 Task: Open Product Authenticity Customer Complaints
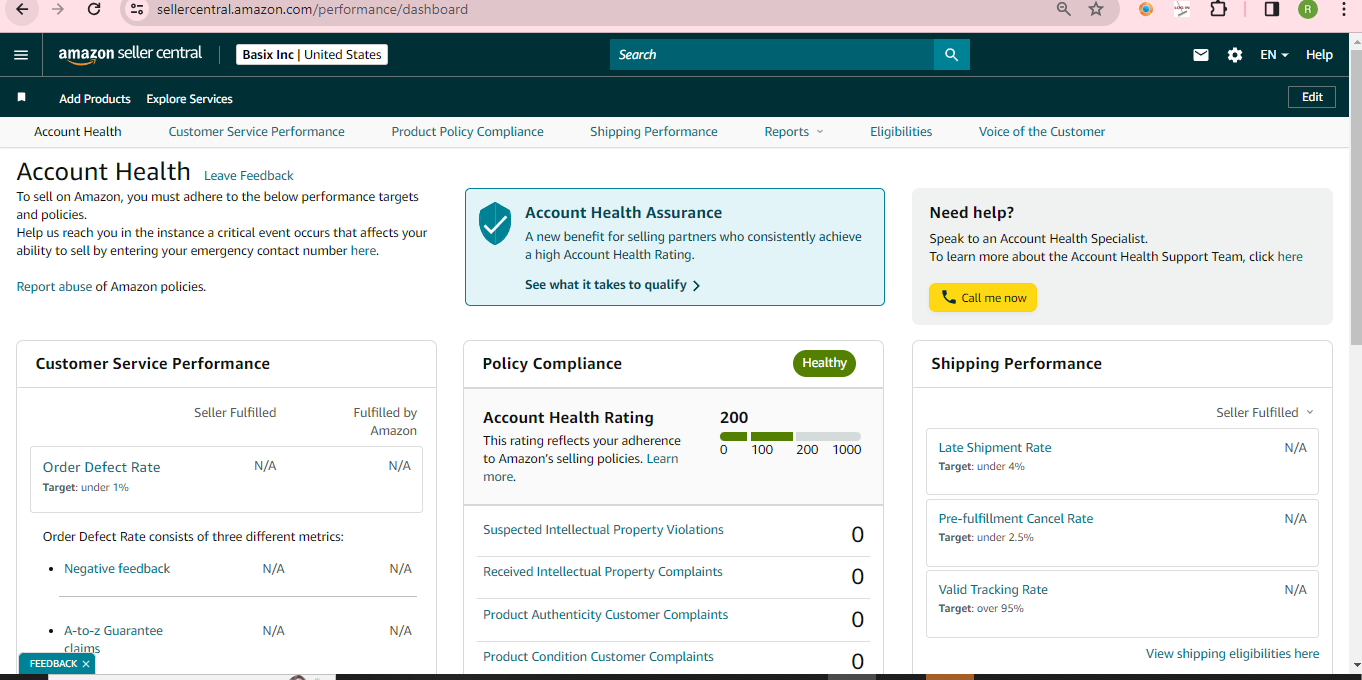(605, 615)
